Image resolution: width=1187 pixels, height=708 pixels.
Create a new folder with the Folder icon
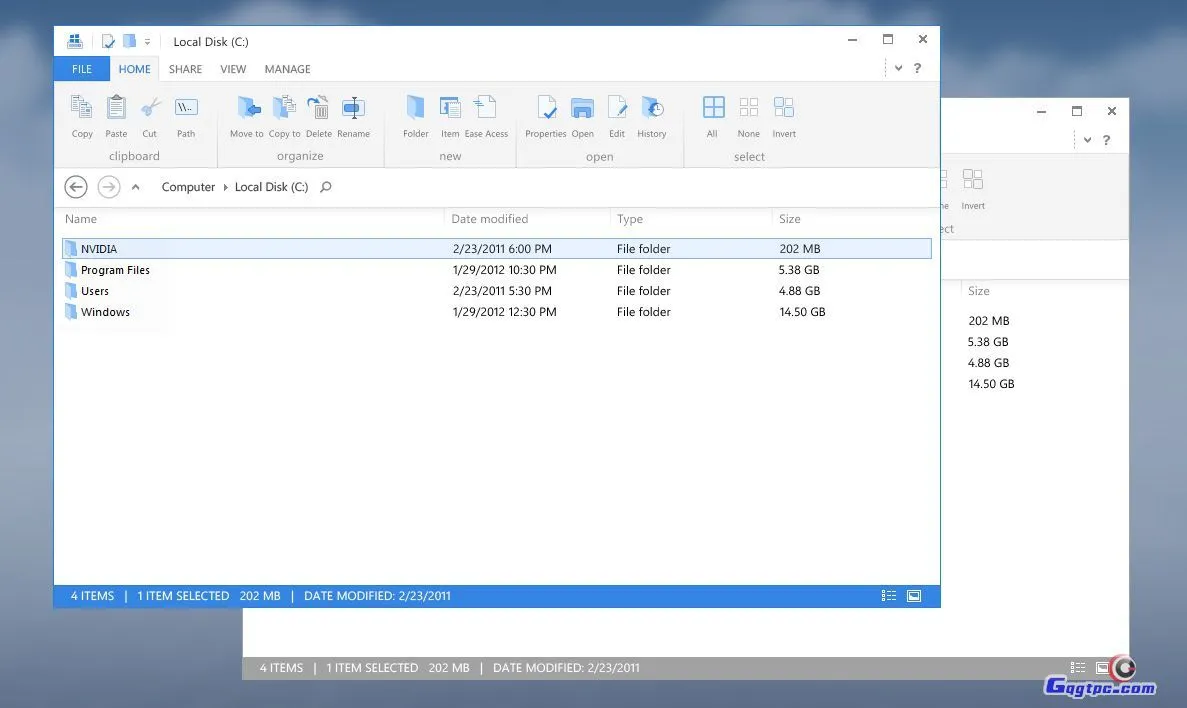pyautogui.click(x=415, y=108)
